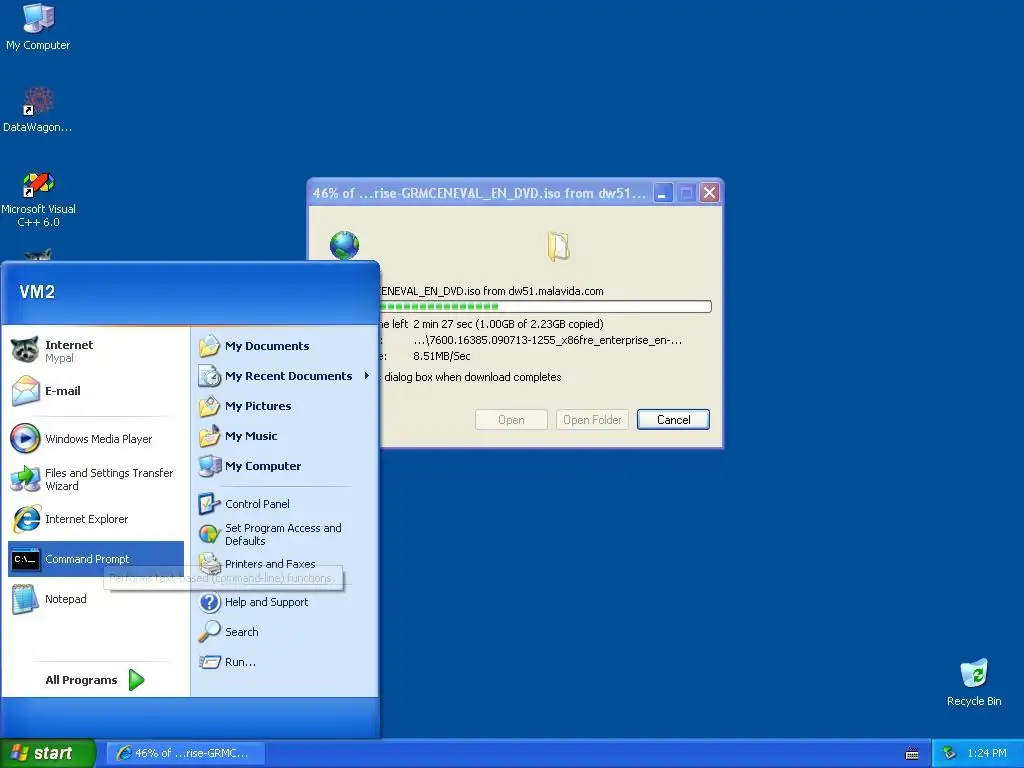Viewport: 1024px width, 768px height.
Task: Click the network tray icon
Action: pos(950,754)
